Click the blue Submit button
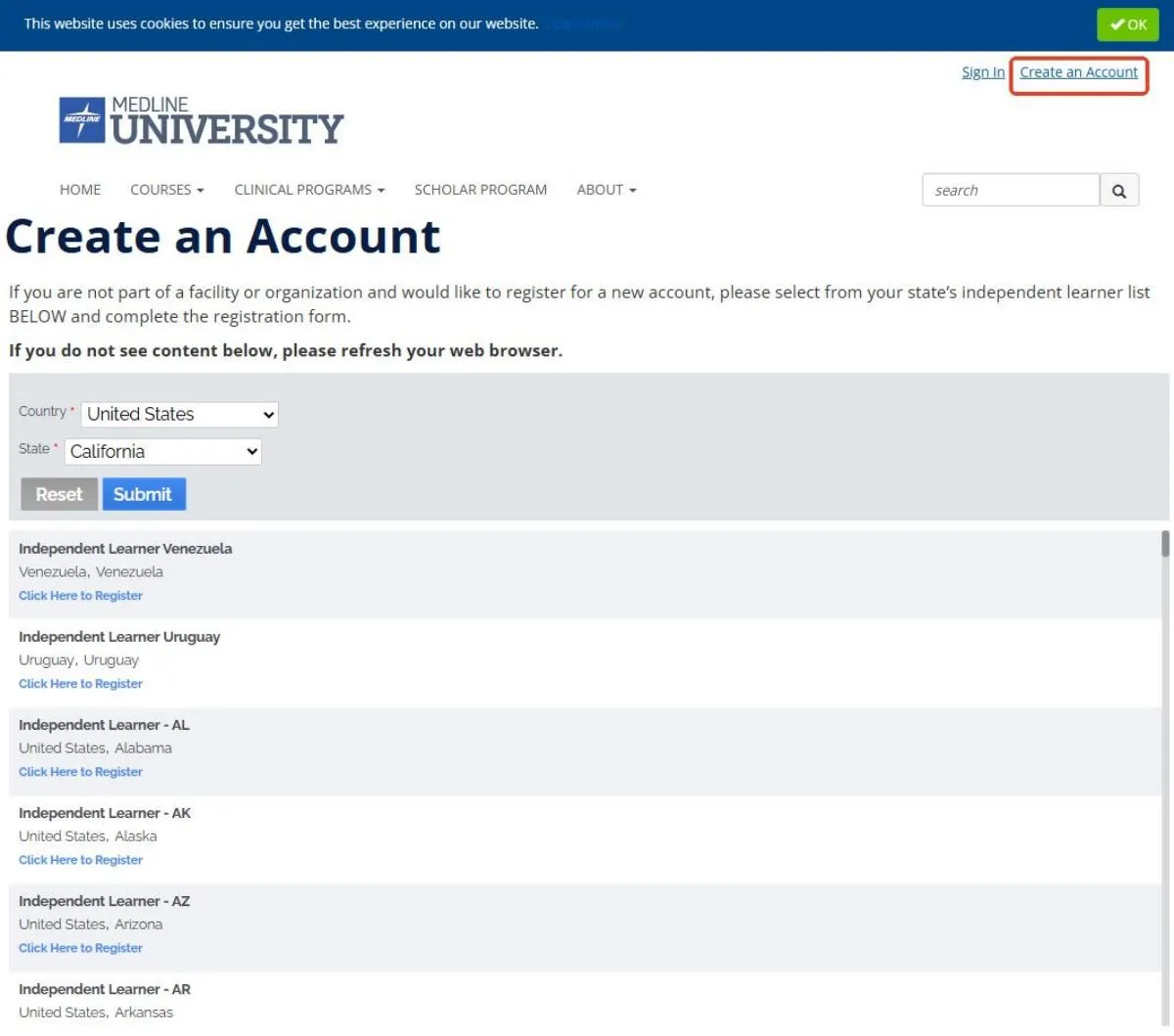The height and width of the screenshot is (1036, 1174). click(x=144, y=495)
